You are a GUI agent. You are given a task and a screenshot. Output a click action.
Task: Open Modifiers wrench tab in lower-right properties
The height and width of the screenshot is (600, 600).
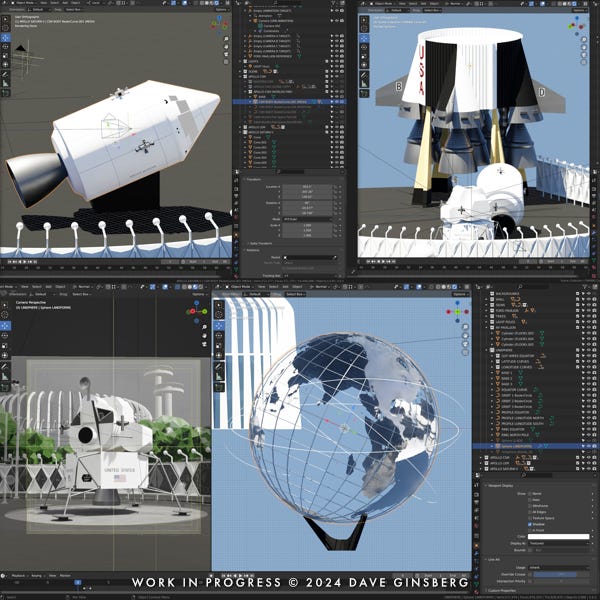point(477,553)
